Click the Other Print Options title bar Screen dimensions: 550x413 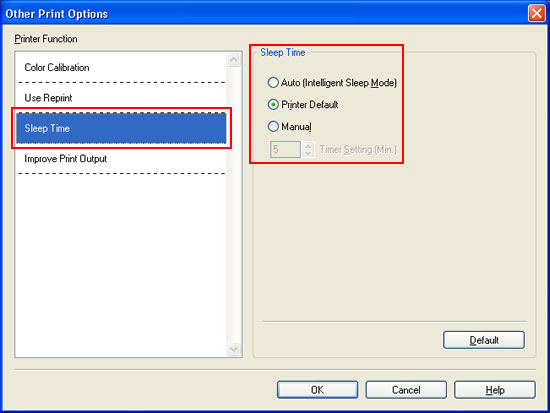point(263,14)
